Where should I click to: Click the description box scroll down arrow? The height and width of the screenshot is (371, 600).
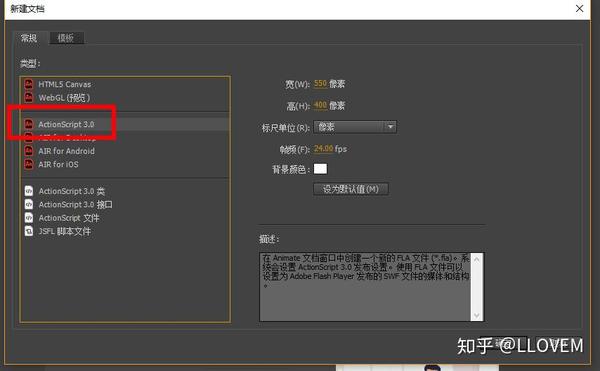pos(477,316)
